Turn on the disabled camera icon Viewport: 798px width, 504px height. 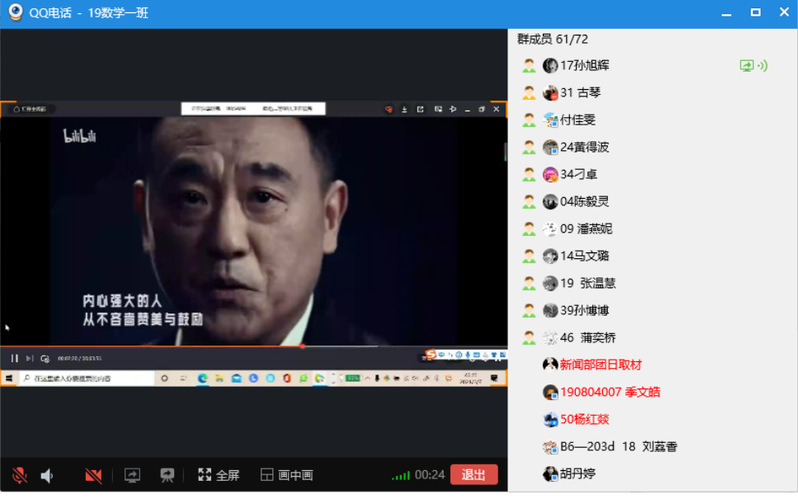pyautogui.click(x=93, y=475)
